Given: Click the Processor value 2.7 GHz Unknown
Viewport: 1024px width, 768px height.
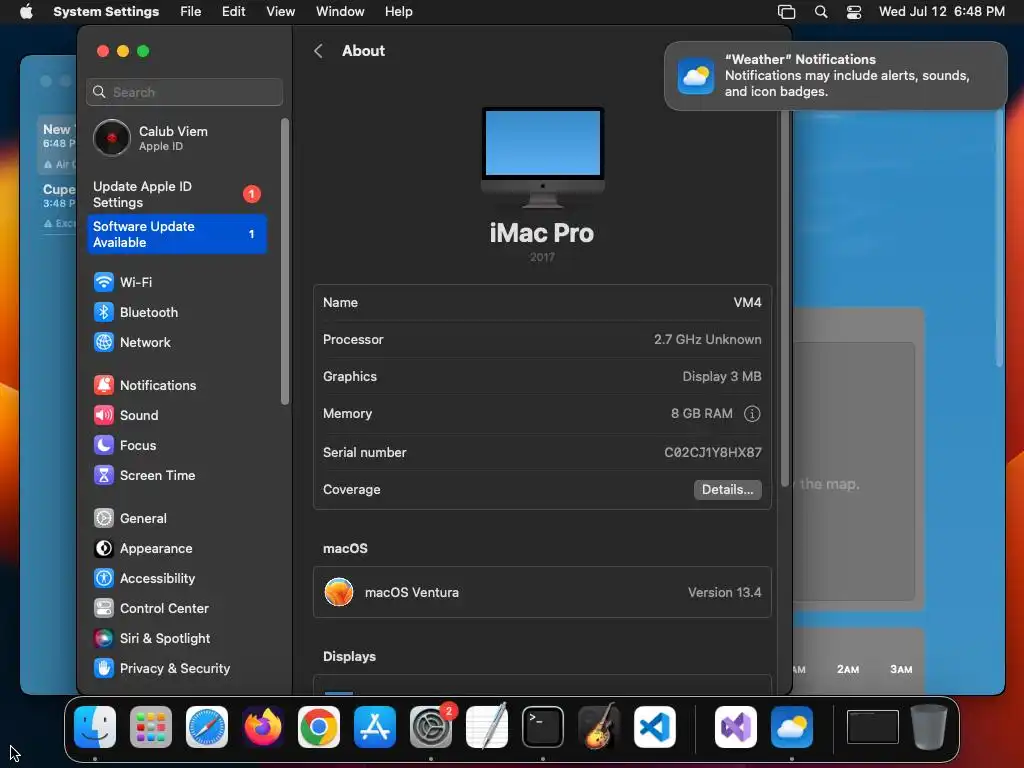Looking at the screenshot, I should click(x=707, y=340).
